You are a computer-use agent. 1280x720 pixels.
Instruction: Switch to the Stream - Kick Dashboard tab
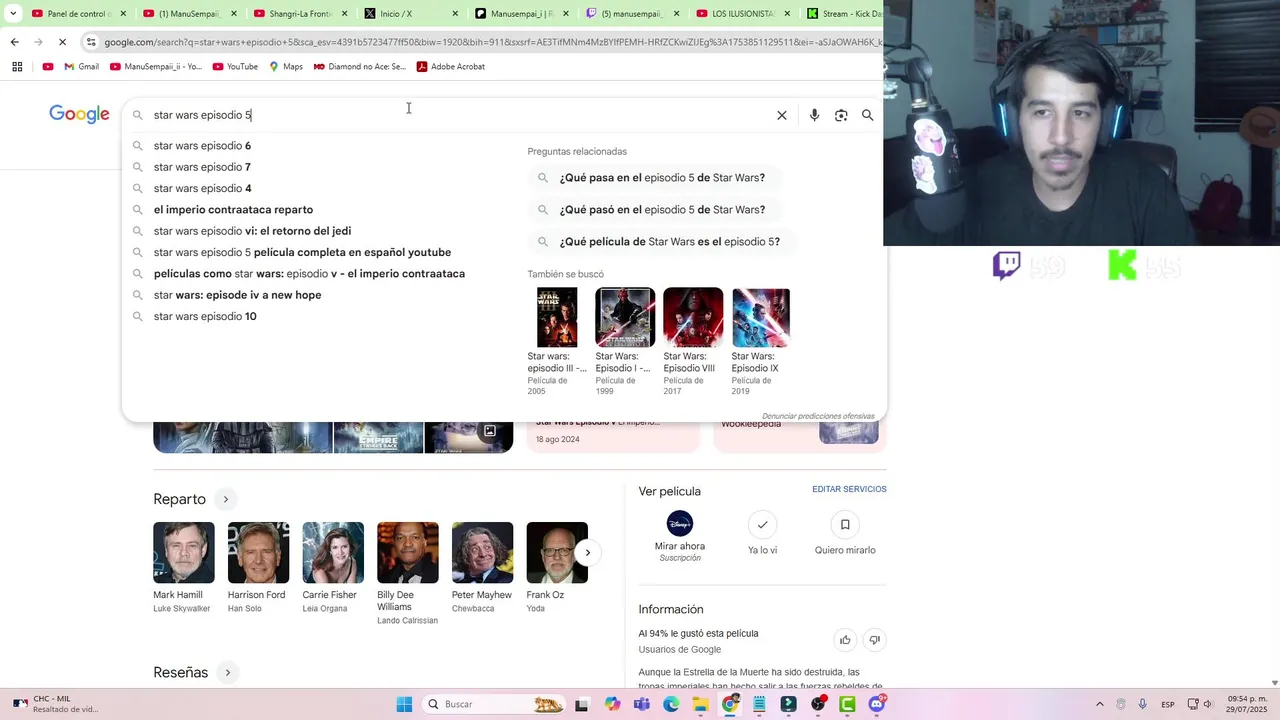pos(842,14)
